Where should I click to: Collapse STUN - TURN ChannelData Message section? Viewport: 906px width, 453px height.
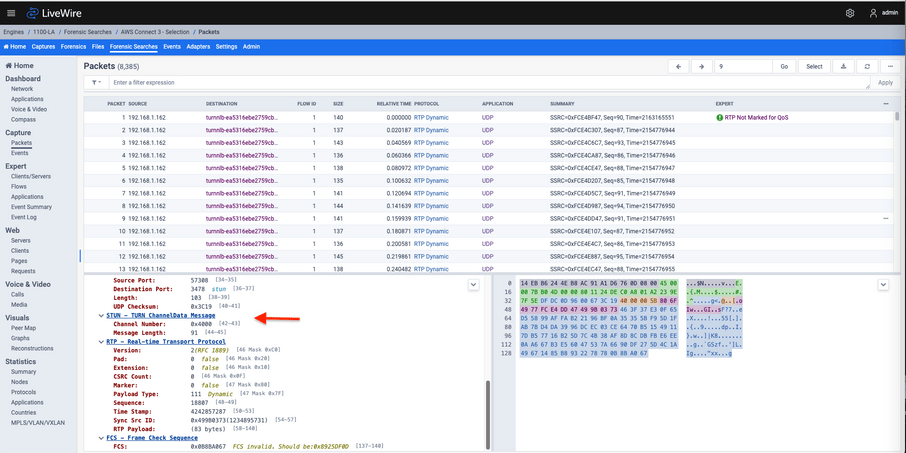click(x=102, y=315)
